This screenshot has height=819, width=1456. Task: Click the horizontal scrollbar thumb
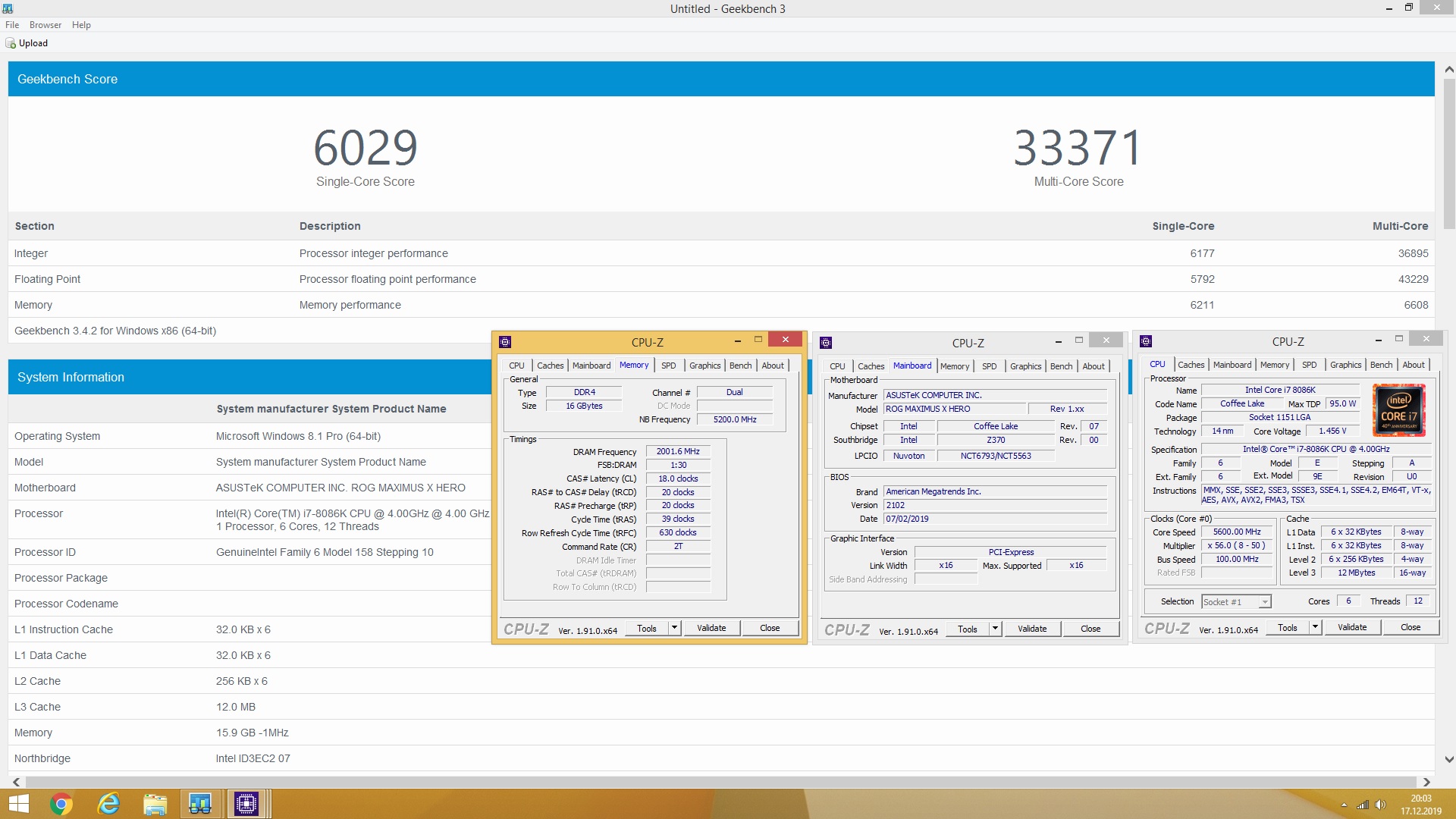click(x=721, y=782)
